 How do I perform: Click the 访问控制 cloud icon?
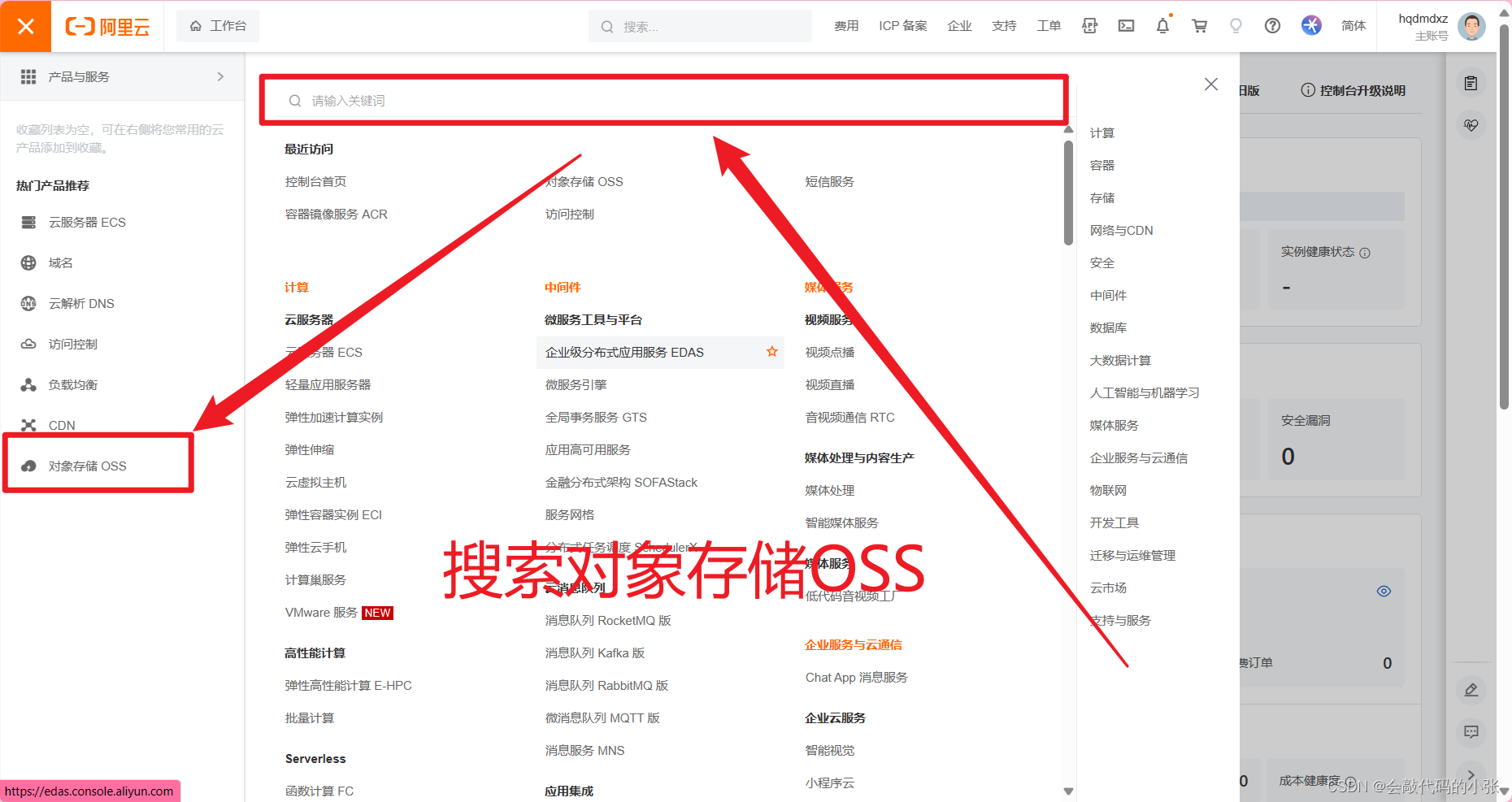28,344
